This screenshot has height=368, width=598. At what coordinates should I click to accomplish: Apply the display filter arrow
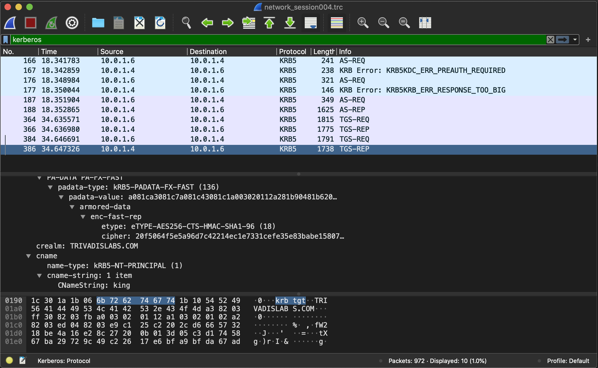[563, 40]
